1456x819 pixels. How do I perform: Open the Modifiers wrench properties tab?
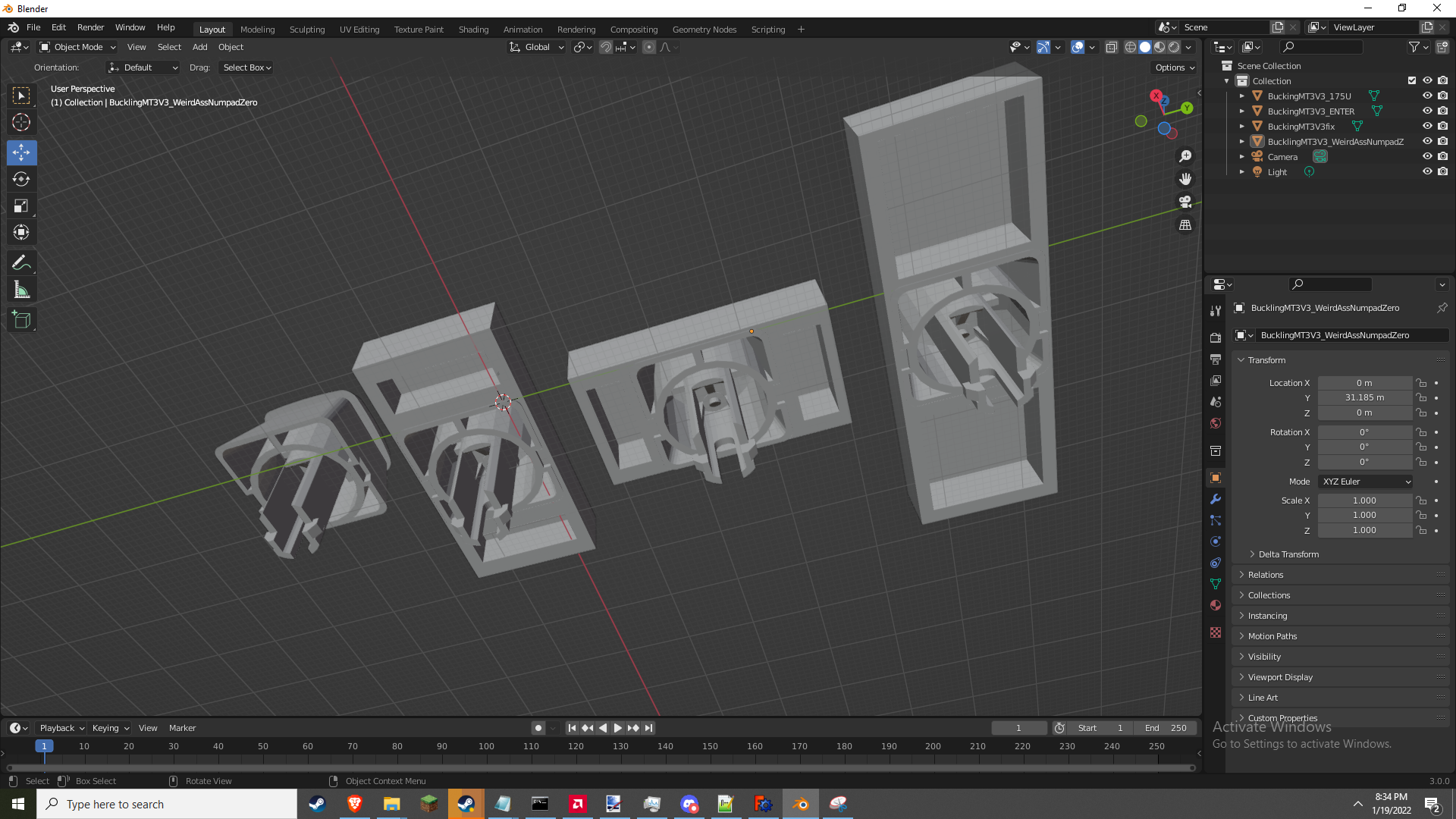coord(1216,499)
